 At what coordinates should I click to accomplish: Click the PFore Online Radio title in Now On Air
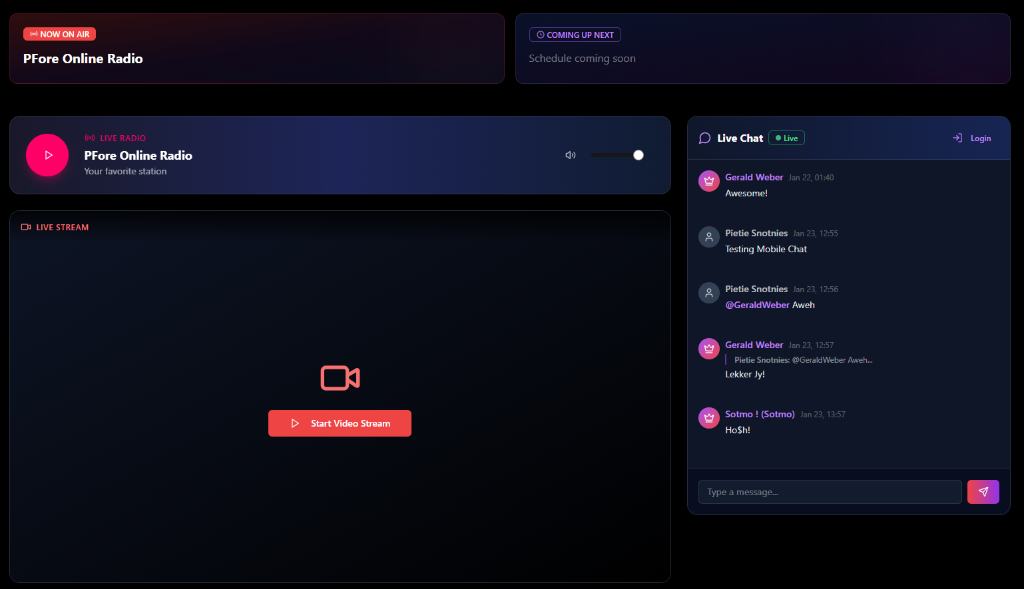pos(83,59)
